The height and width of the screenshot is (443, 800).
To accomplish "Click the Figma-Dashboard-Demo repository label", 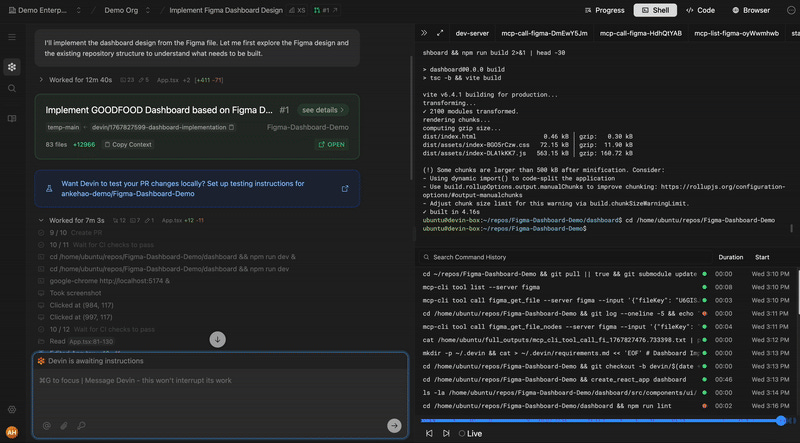I will pos(308,127).
